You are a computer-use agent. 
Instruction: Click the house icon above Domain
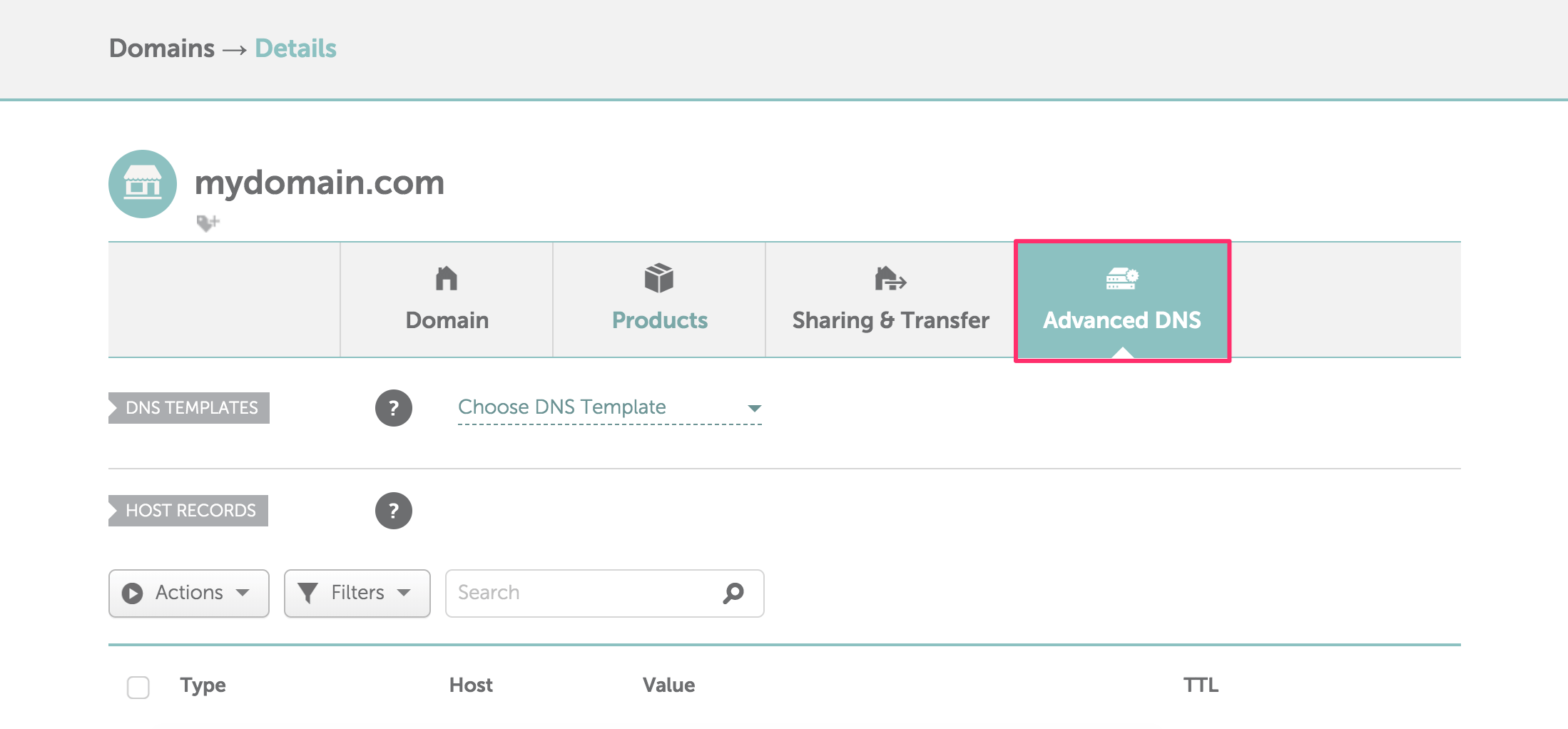click(447, 278)
